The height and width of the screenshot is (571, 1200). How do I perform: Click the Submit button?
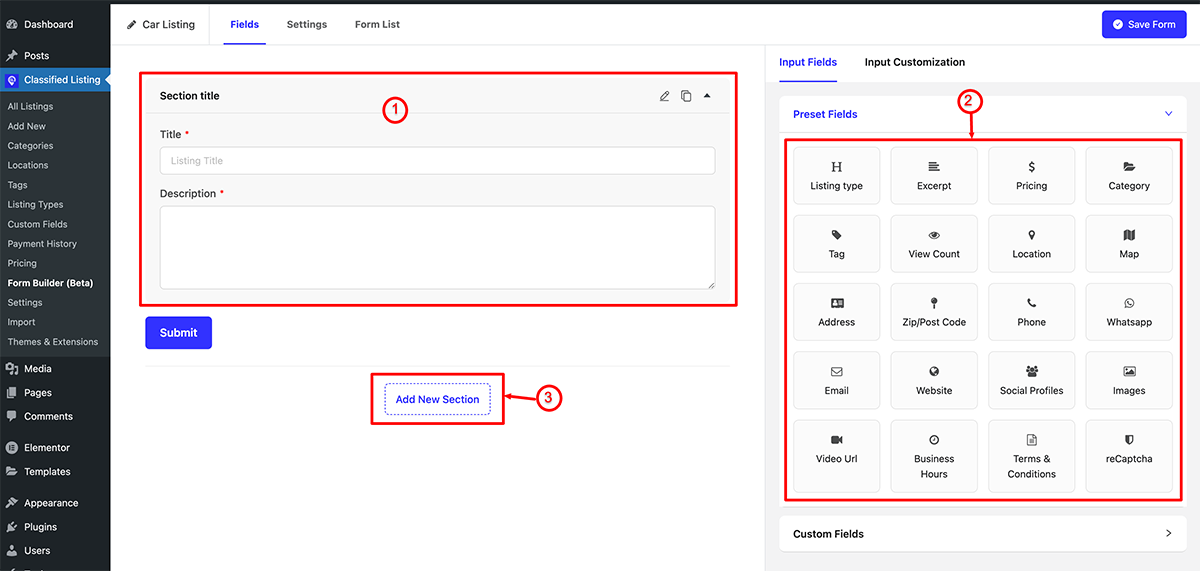pos(178,333)
